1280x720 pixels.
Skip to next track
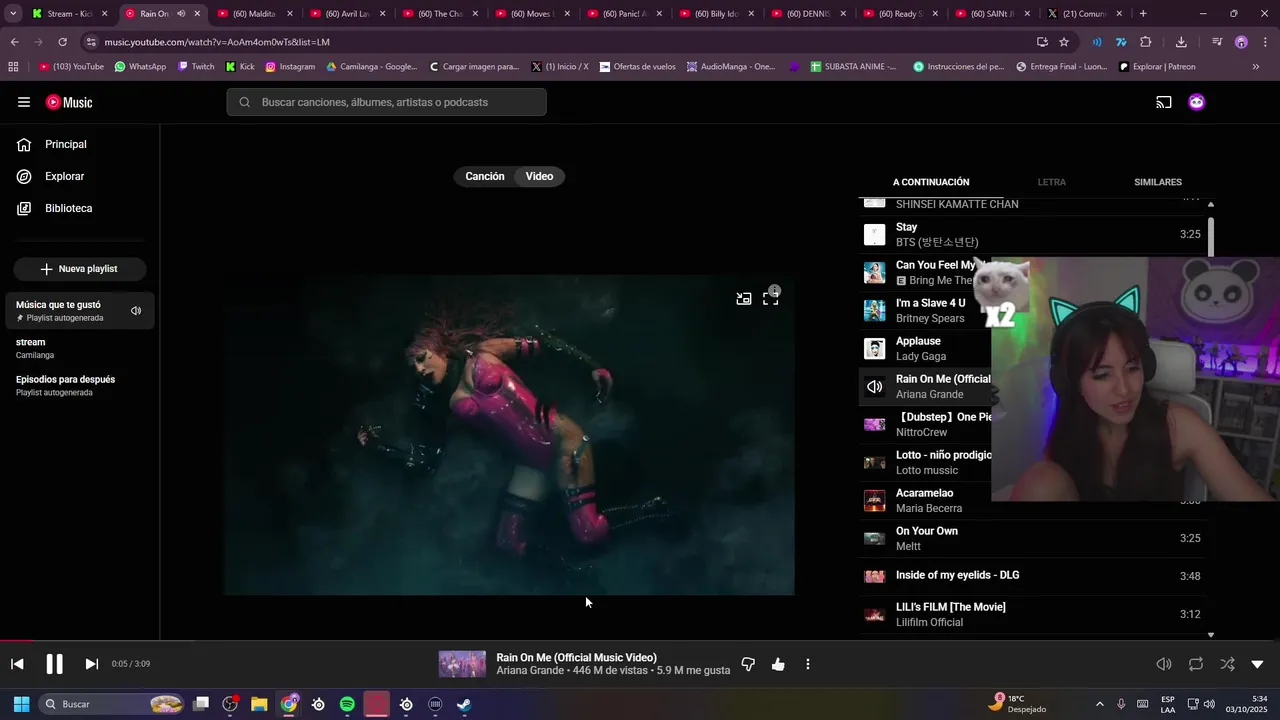(x=91, y=664)
